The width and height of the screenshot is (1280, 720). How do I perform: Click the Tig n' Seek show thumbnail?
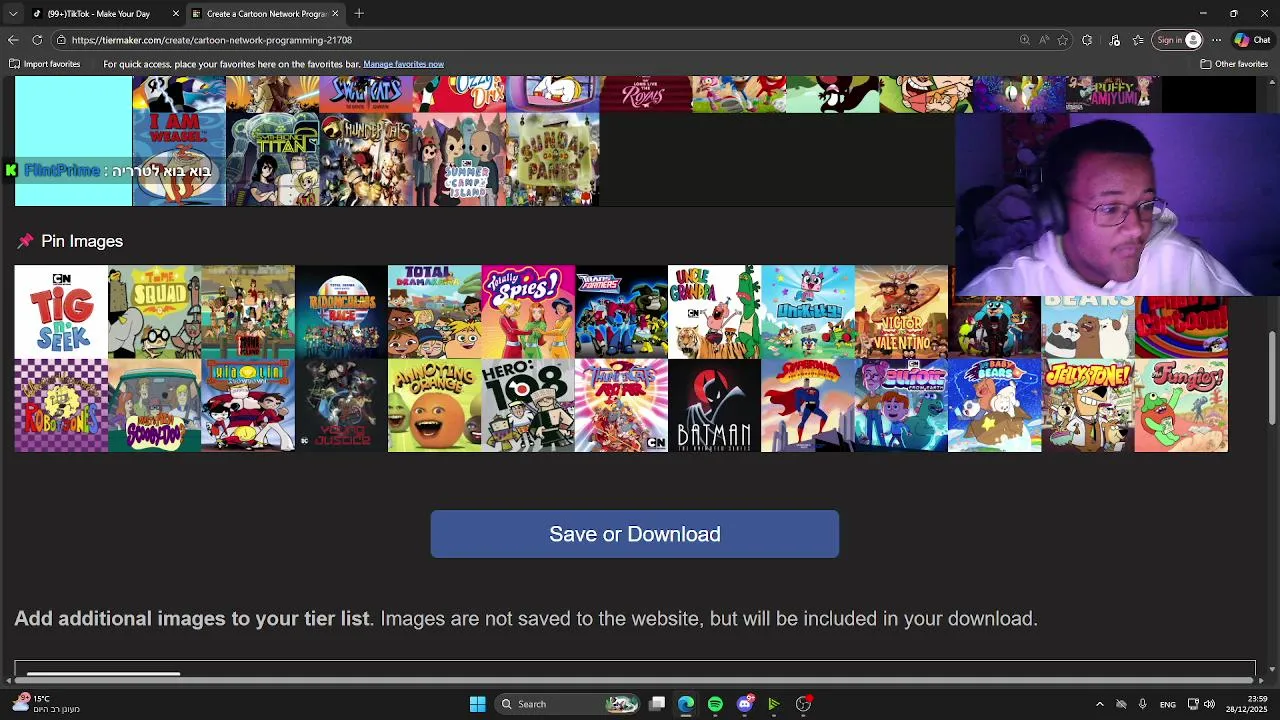(x=61, y=311)
